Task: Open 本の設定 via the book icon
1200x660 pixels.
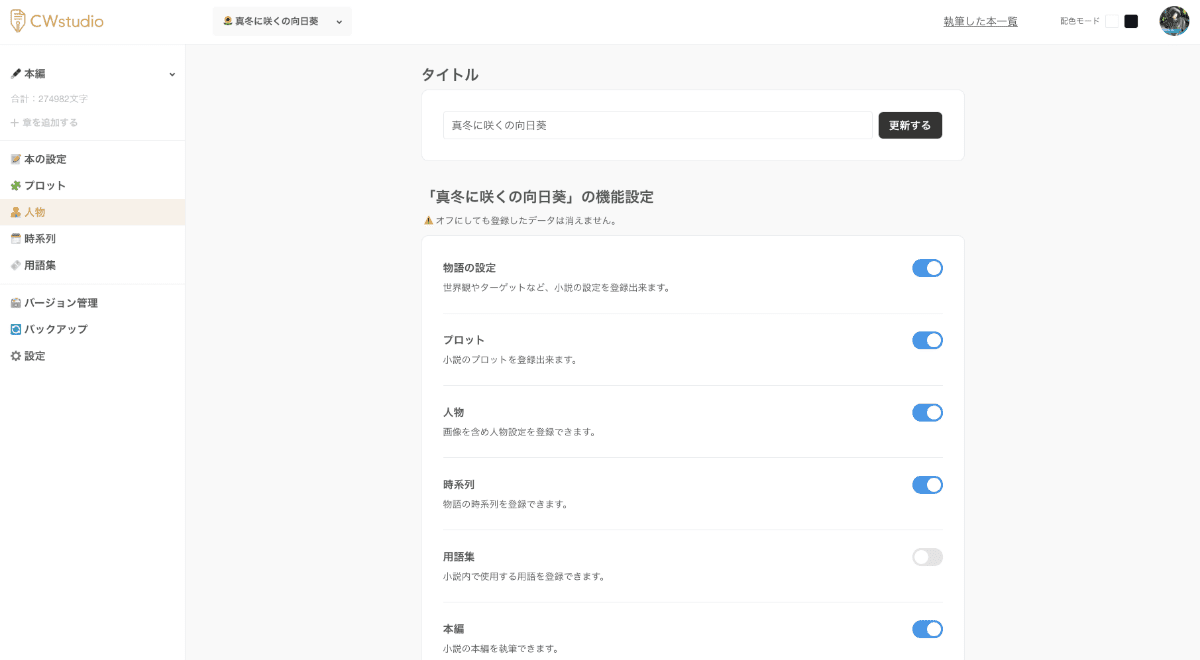Action: (x=15, y=158)
